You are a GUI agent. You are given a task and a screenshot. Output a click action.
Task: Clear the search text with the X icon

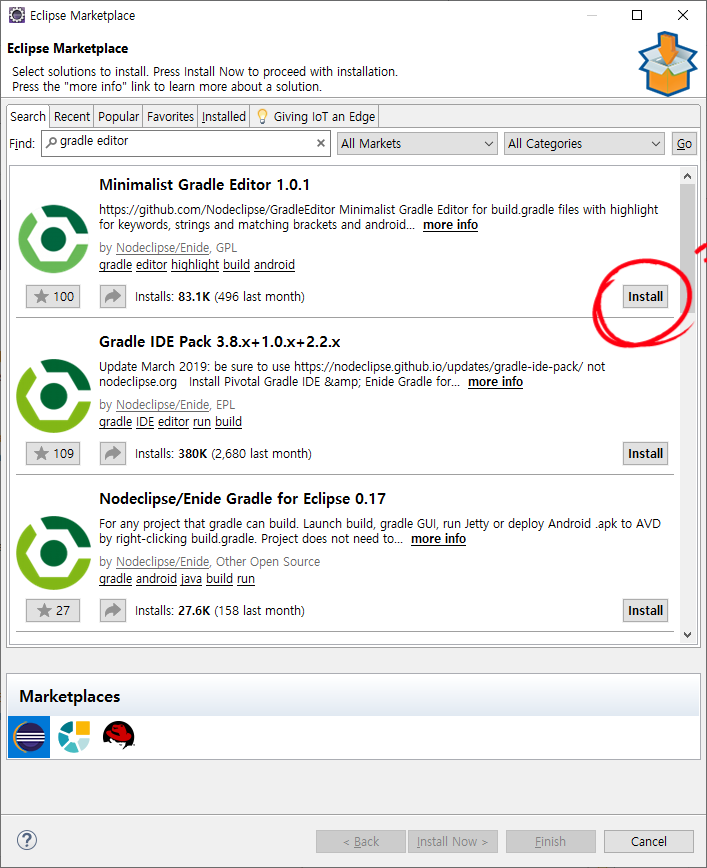coord(321,143)
